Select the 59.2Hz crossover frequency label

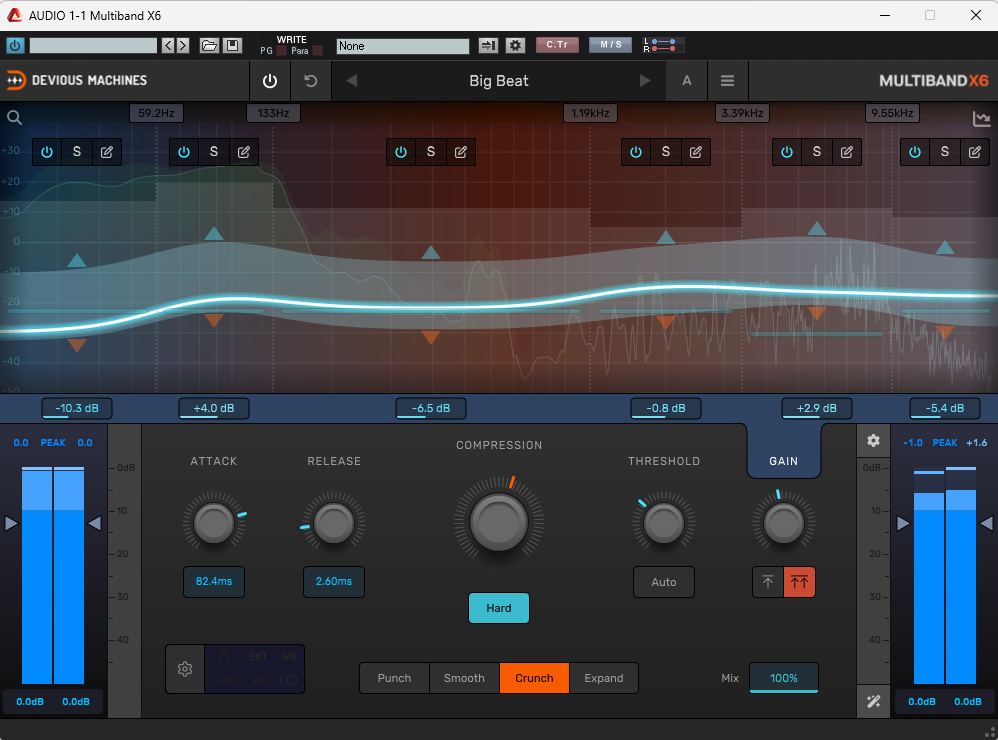[x=157, y=113]
